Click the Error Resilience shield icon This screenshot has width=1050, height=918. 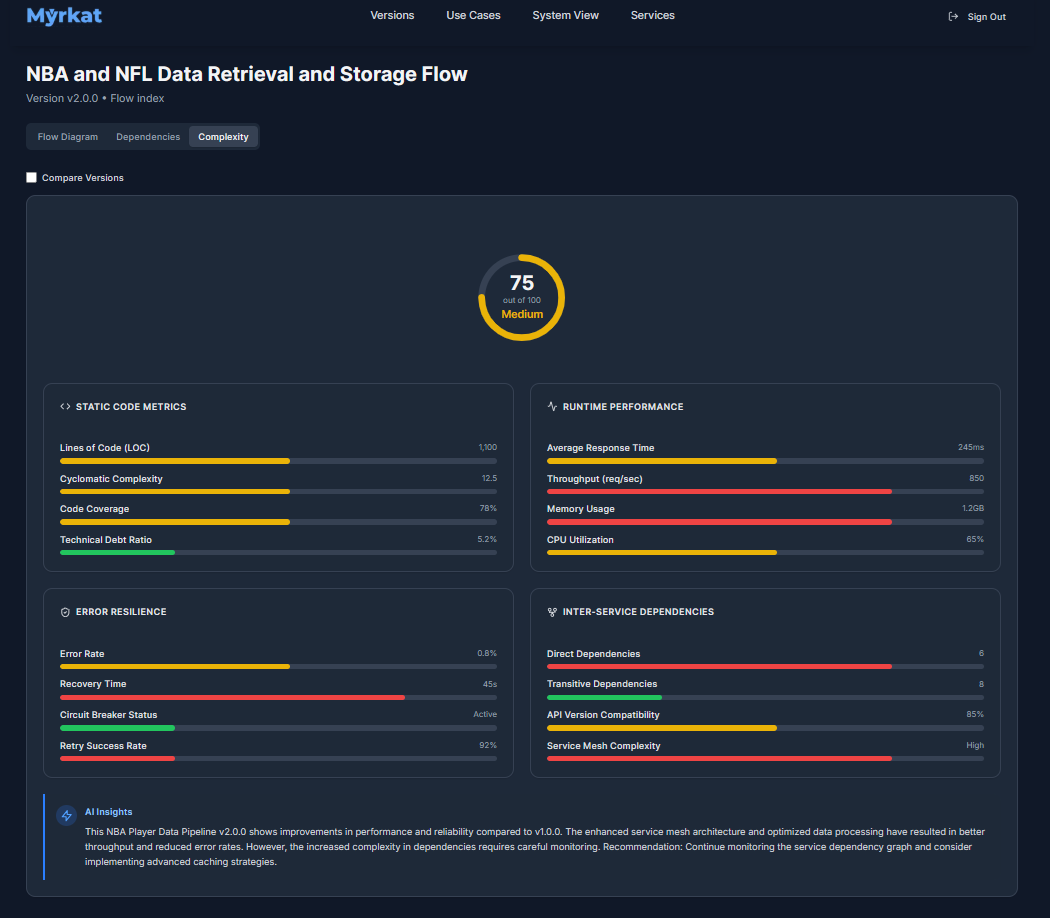tap(65, 612)
